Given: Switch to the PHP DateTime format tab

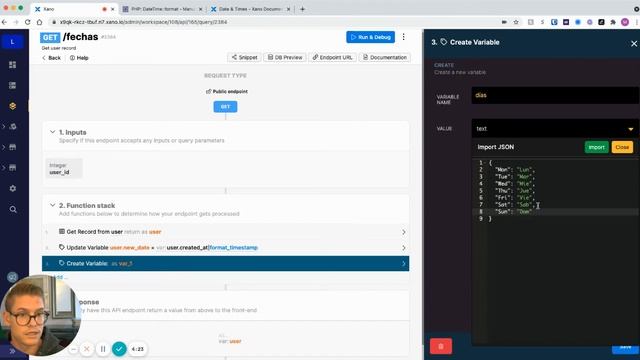Looking at the screenshot, I should (x=163, y=9).
